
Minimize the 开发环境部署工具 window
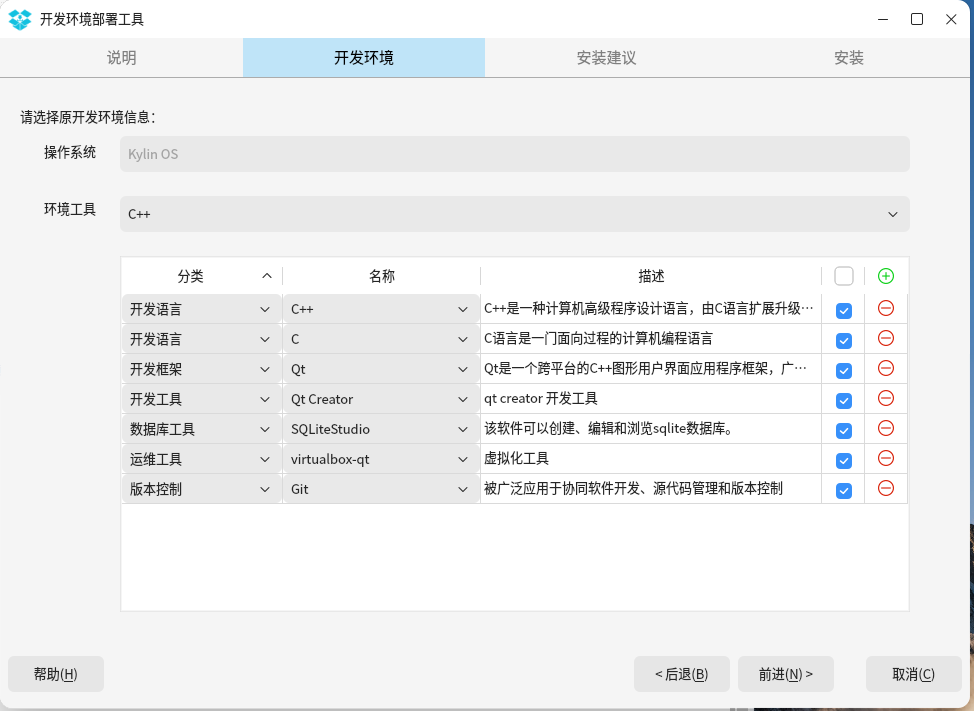tap(883, 19)
